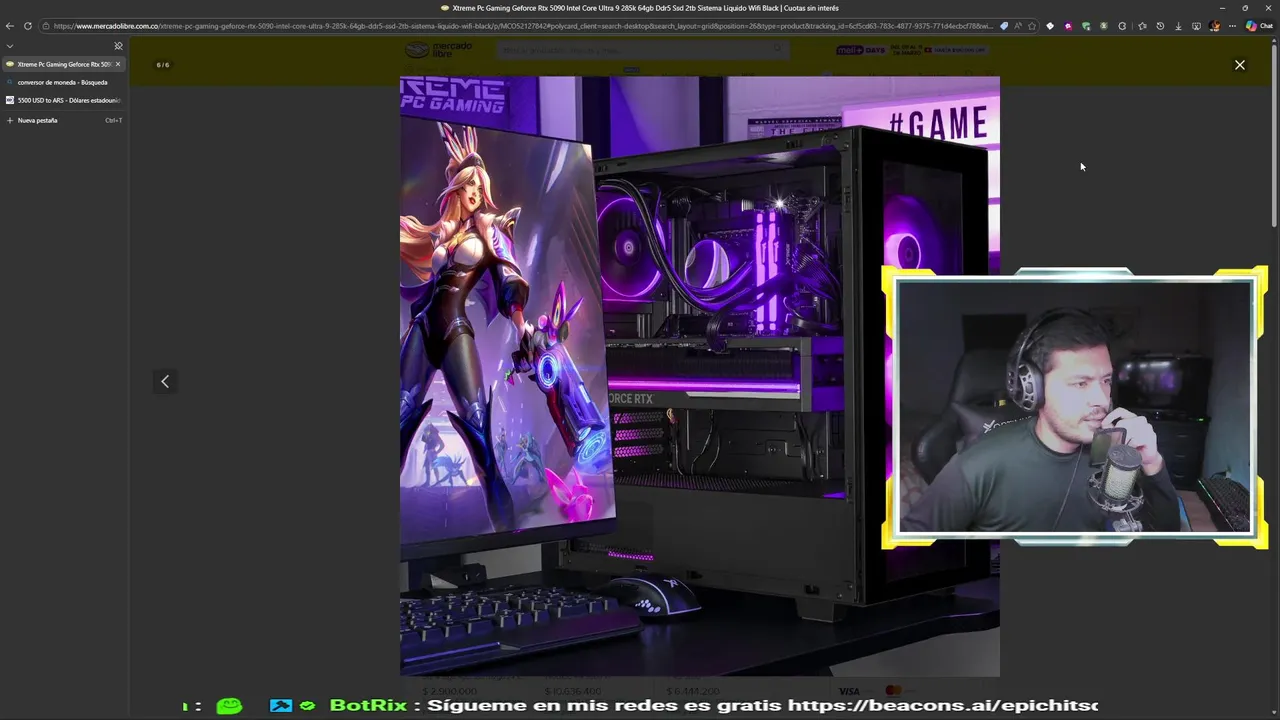This screenshot has height=720, width=1280.
Task: Click the beacons.ai/epichitsc link in ticker
Action: [942, 705]
